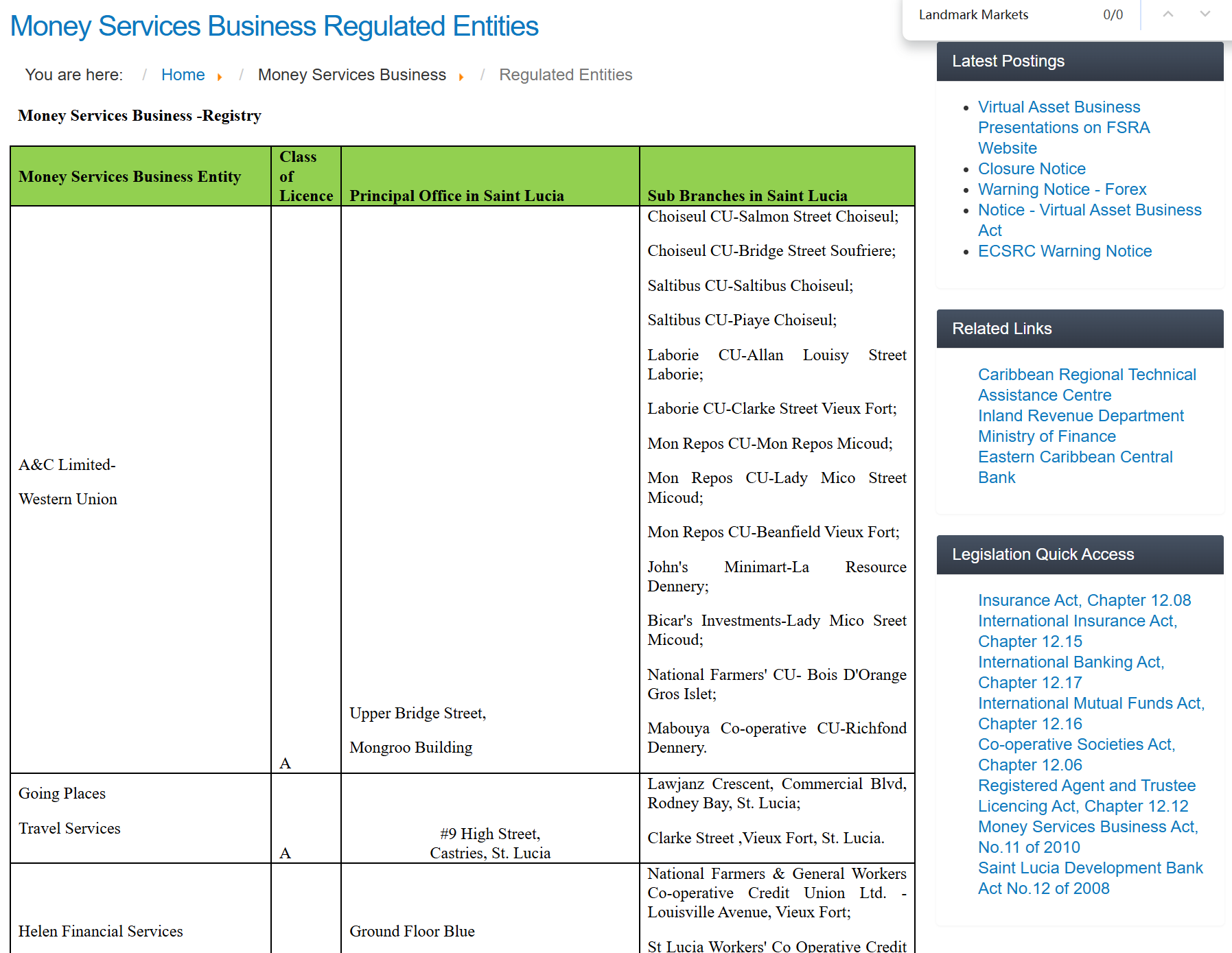
Task: Select 'Mon Repos CU-Beanfield Vieux Fort;' branch
Action: (x=774, y=532)
